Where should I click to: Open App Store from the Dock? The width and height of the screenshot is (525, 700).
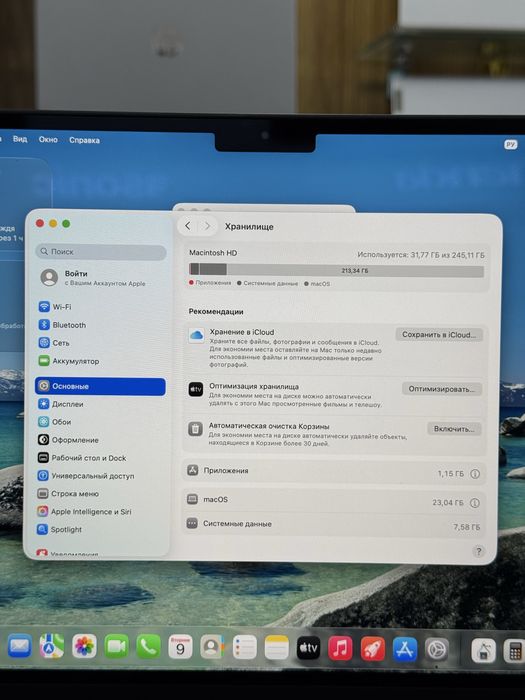point(404,649)
